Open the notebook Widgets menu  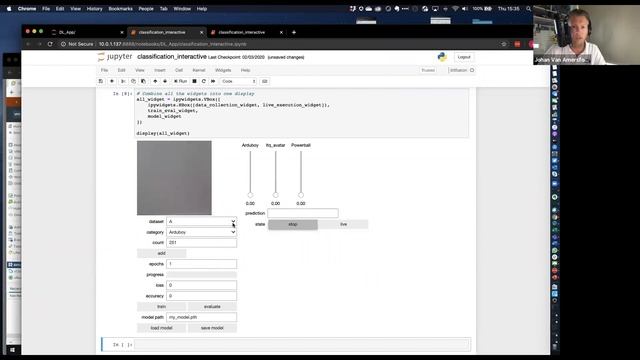[223, 70]
